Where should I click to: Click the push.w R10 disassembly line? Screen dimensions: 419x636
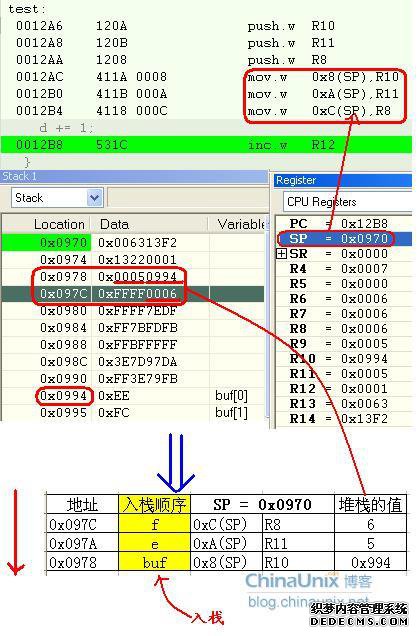tap(175, 26)
